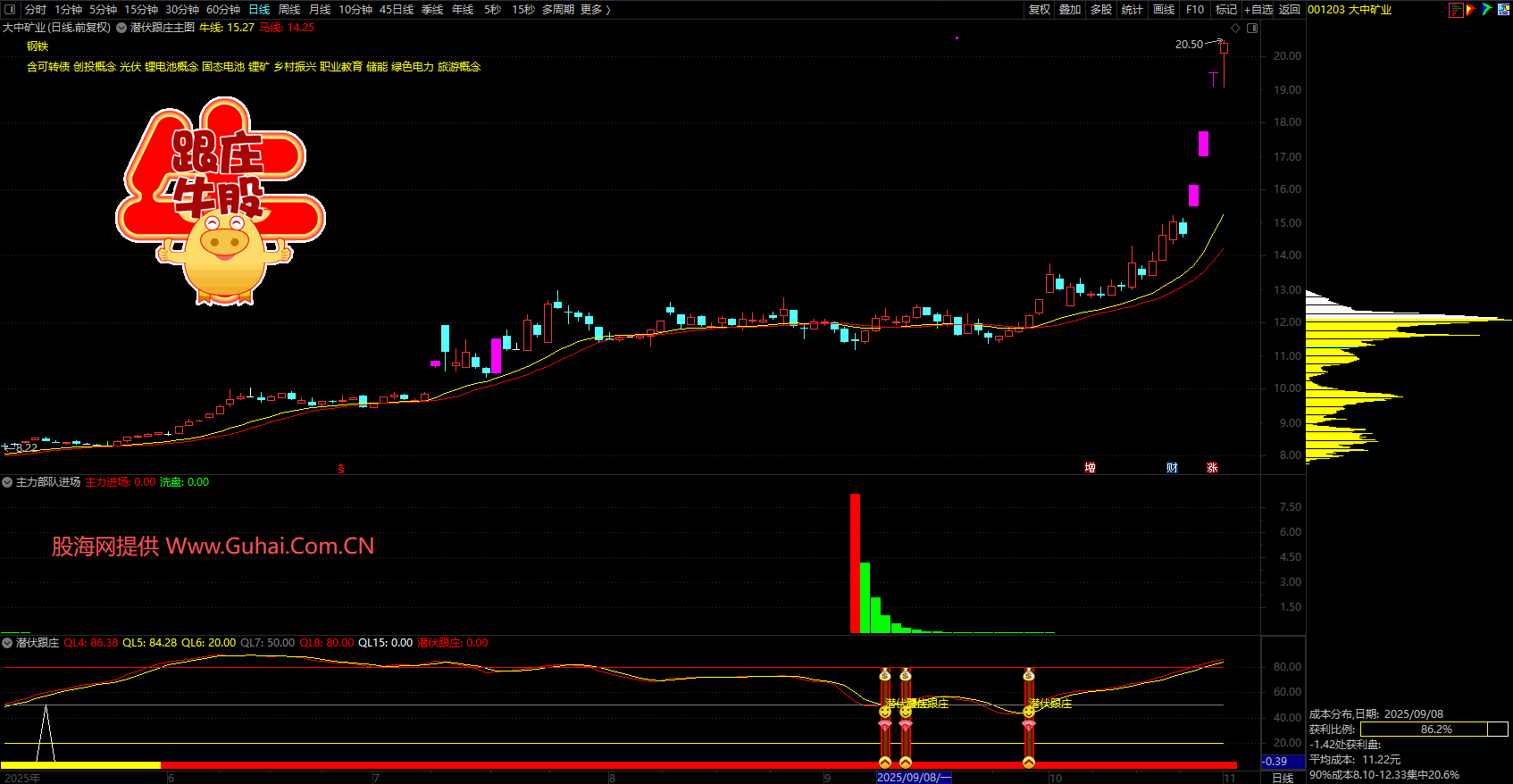
Task: Click the diamond marker icon above price axis
Action: (x=1236, y=28)
